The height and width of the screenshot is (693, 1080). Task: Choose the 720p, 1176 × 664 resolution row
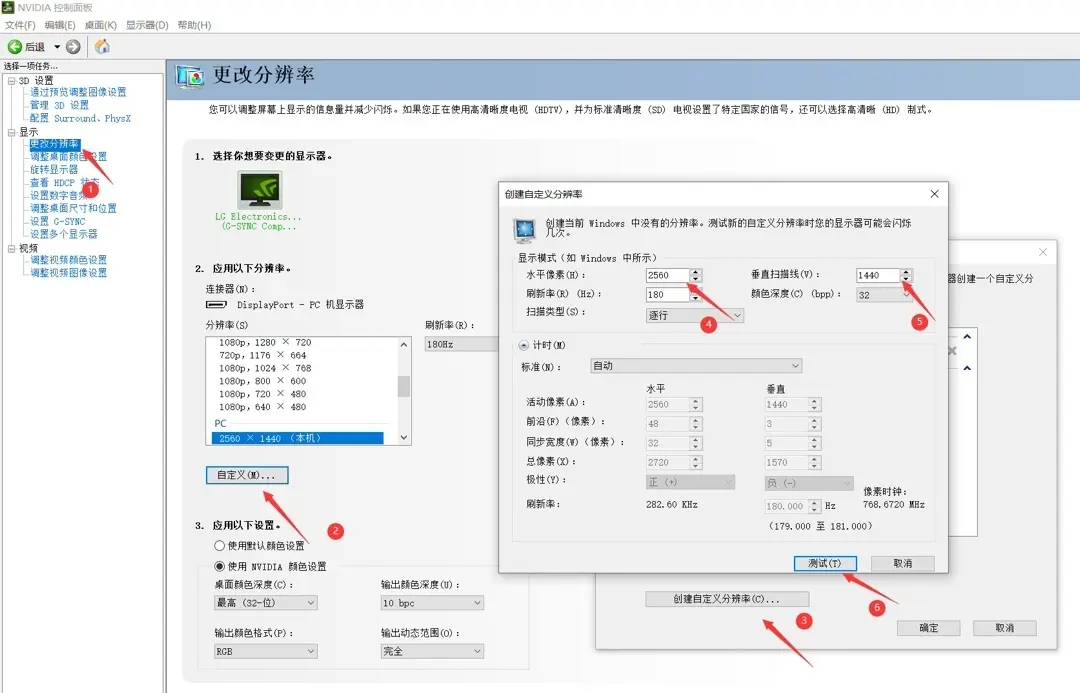262,355
